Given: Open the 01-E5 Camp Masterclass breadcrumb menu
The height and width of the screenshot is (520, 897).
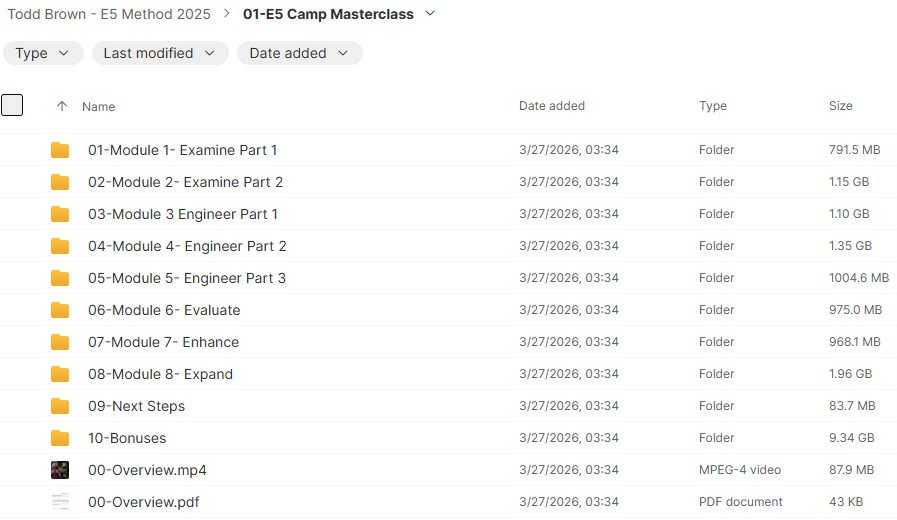Looking at the screenshot, I should click(x=430, y=14).
